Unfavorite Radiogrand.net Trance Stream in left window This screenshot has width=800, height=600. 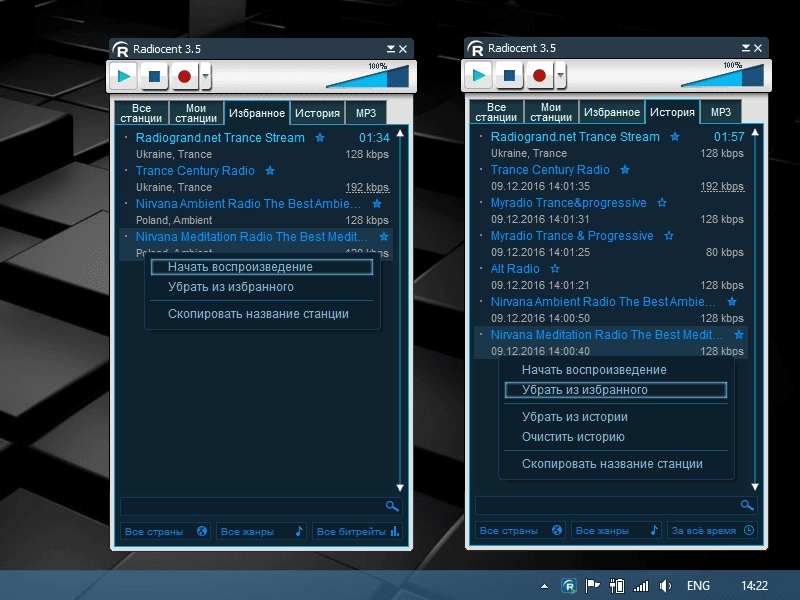coord(320,138)
